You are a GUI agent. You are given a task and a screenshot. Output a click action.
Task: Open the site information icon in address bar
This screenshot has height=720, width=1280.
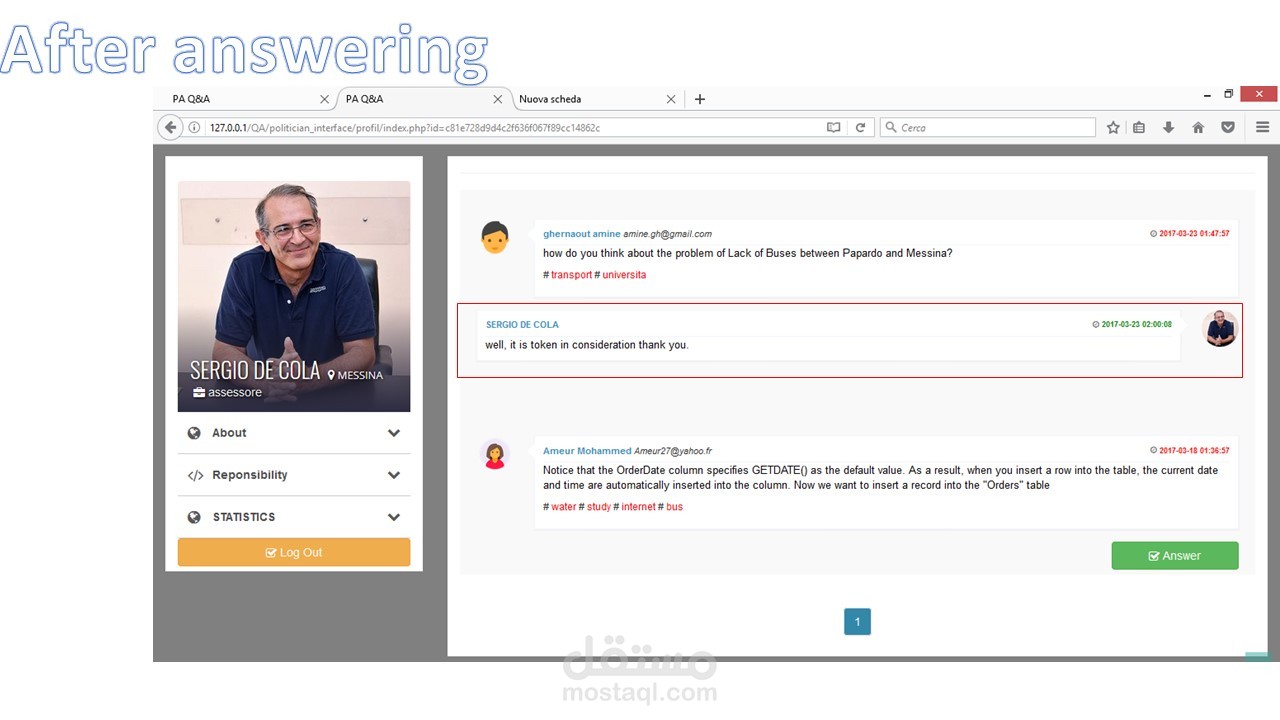(195, 128)
